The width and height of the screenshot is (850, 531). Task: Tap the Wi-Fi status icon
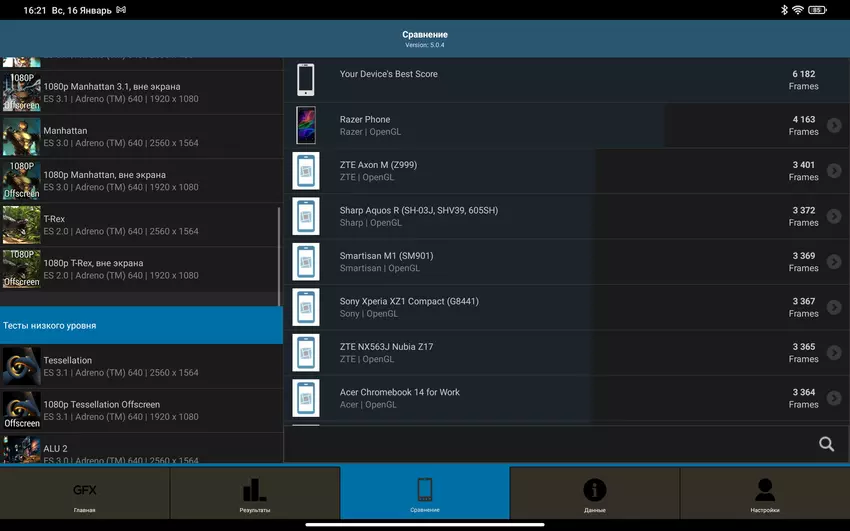(x=798, y=10)
